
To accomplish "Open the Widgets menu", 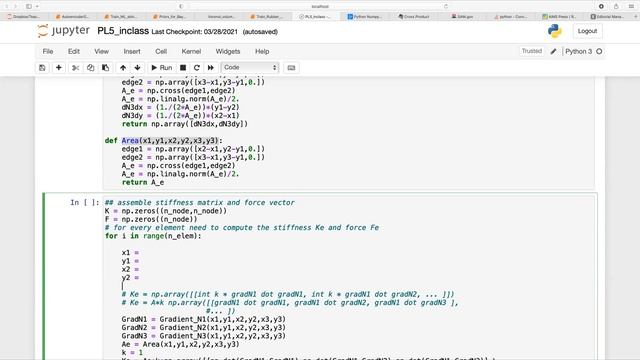I will click(x=228, y=51).
